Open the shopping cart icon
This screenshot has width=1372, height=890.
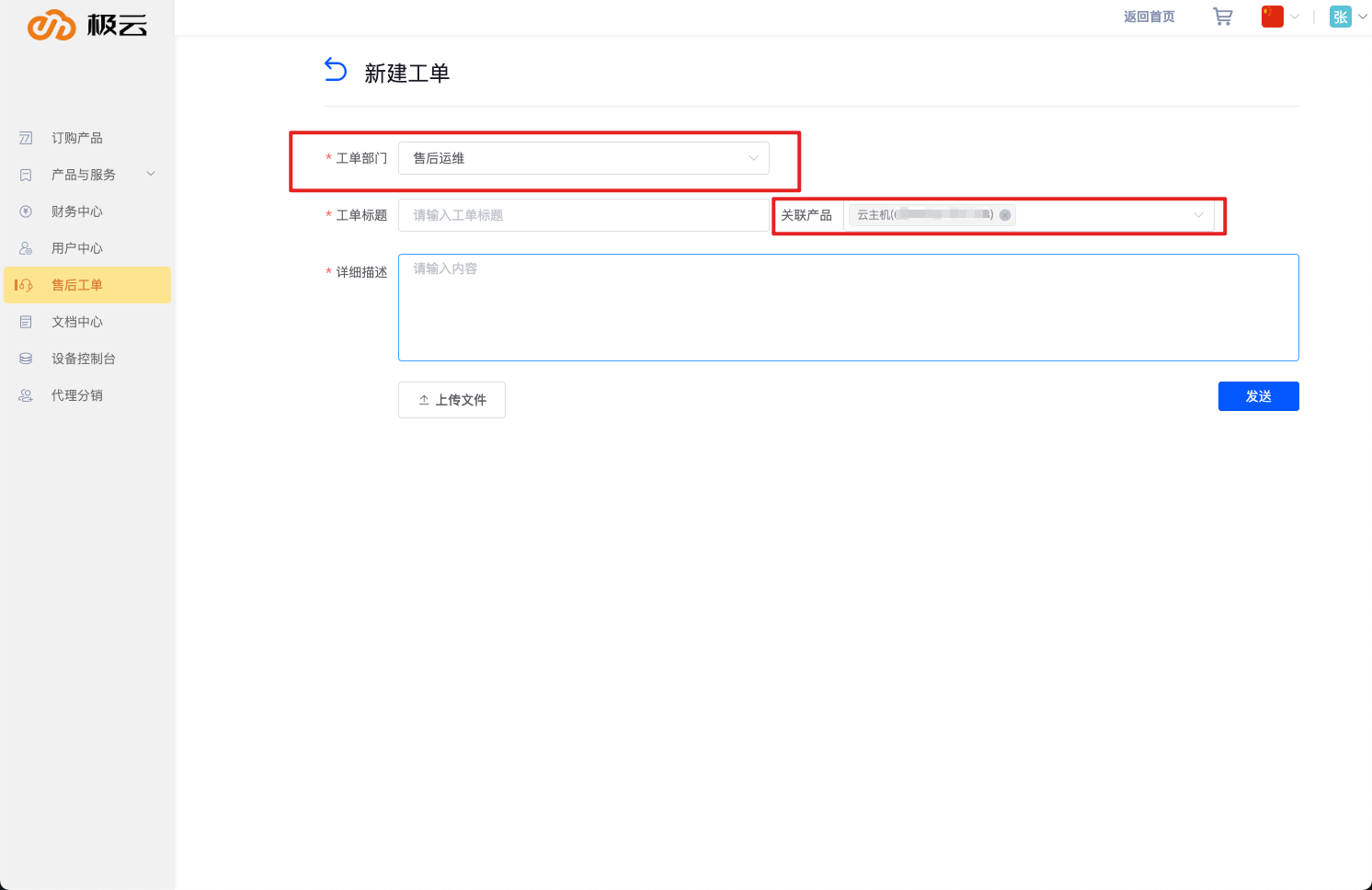point(1222,17)
